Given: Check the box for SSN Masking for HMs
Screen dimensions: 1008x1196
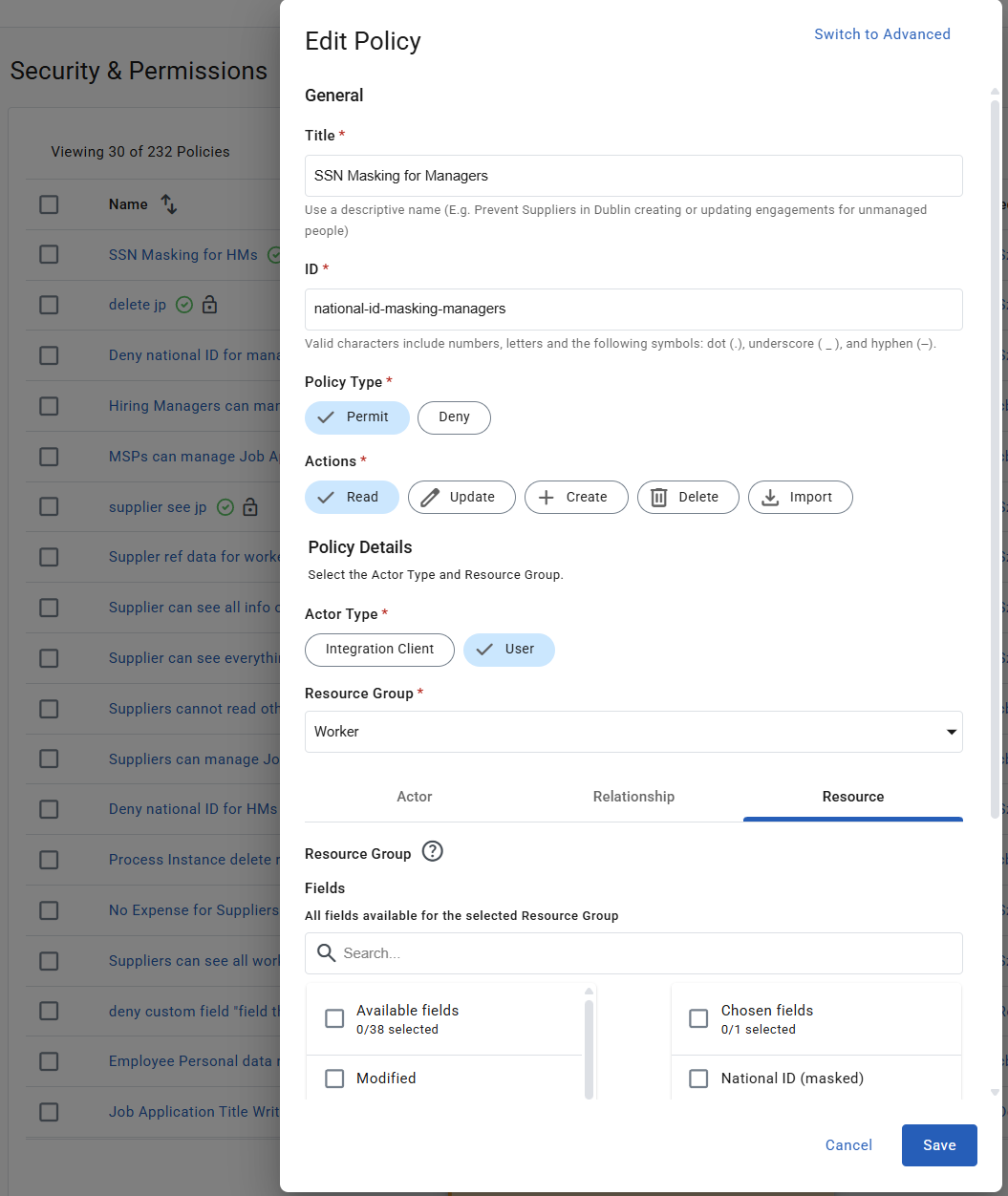Looking at the screenshot, I should pyautogui.click(x=49, y=255).
